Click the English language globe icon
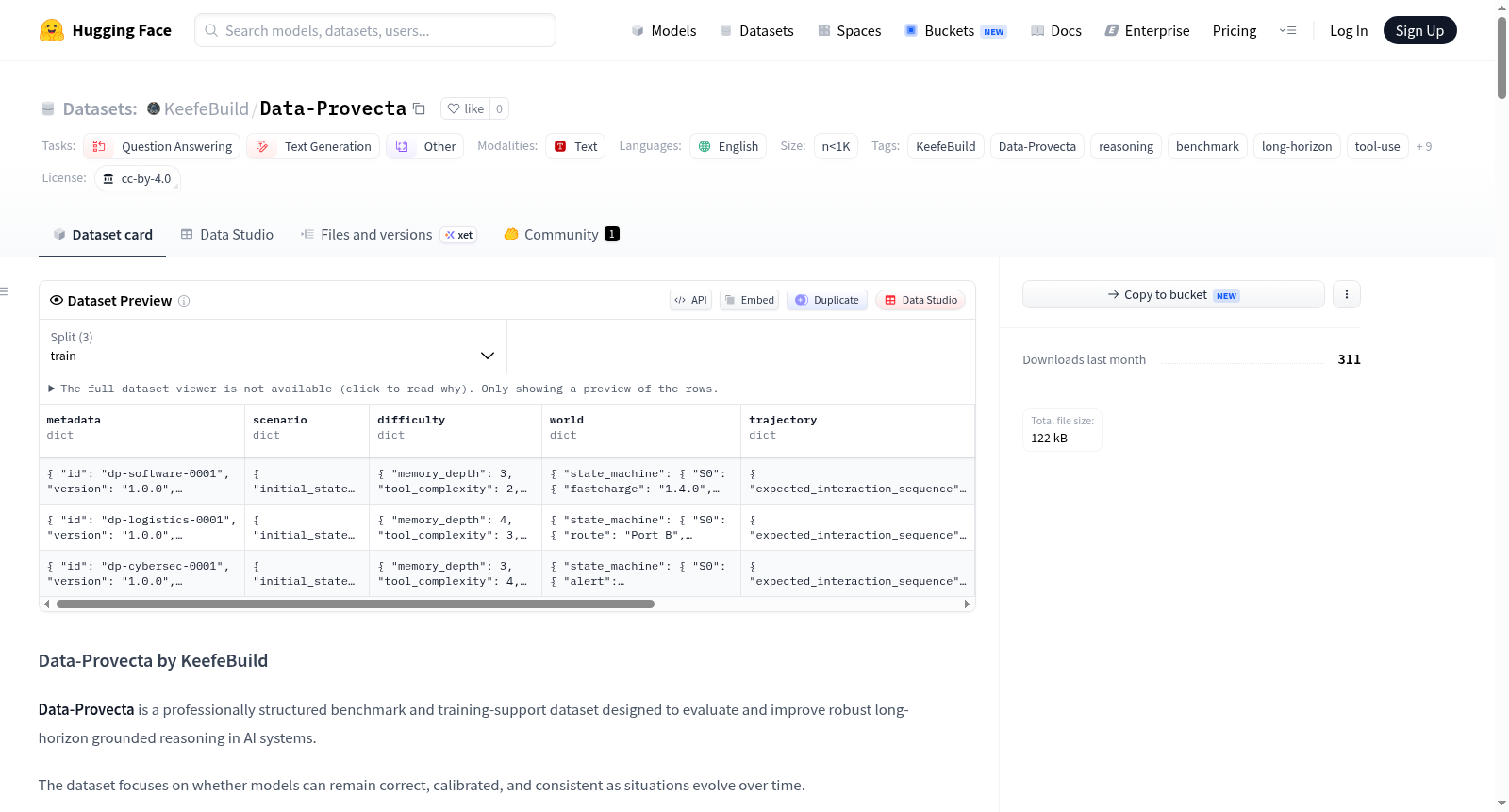This screenshot has height=812, width=1509. click(705, 146)
